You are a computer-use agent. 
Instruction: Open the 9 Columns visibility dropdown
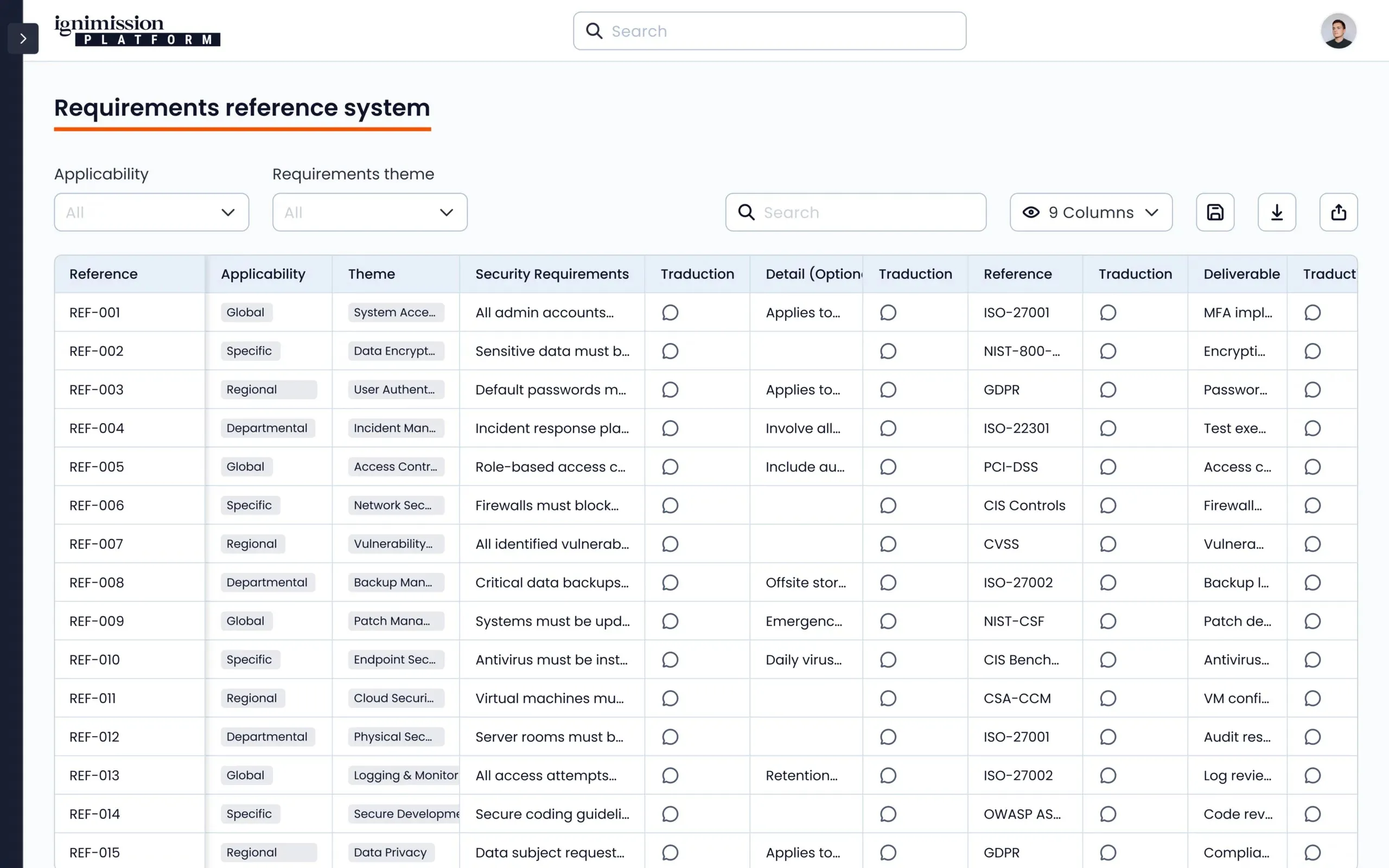(1091, 213)
